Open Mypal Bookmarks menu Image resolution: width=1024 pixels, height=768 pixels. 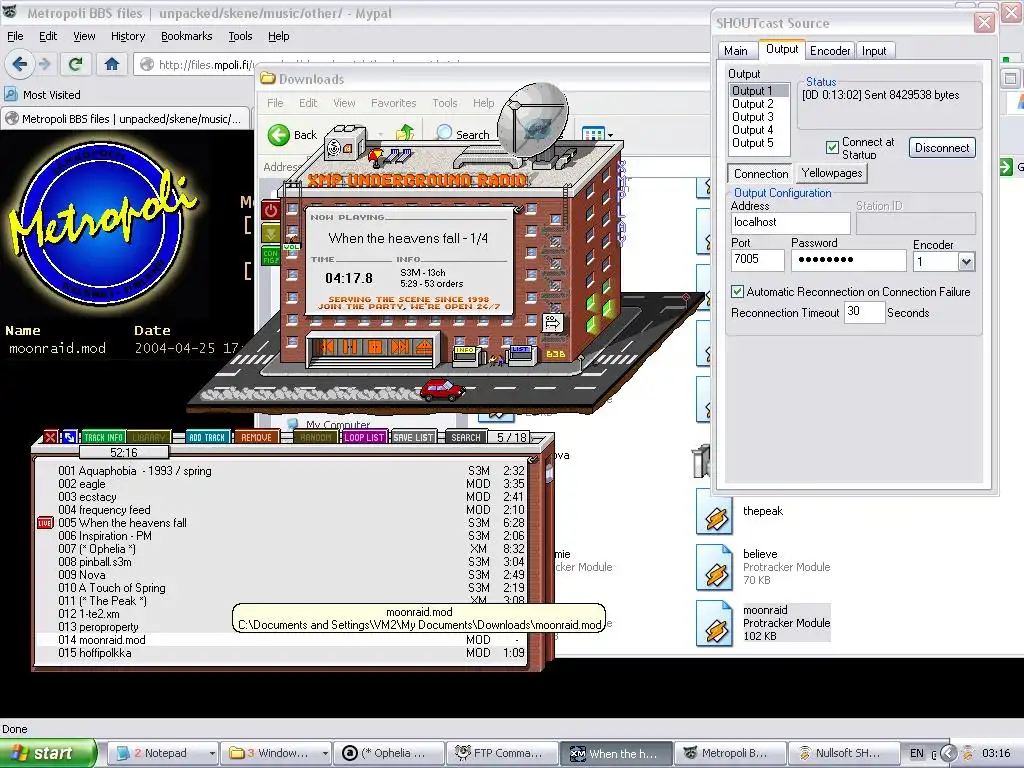click(x=186, y=36)
